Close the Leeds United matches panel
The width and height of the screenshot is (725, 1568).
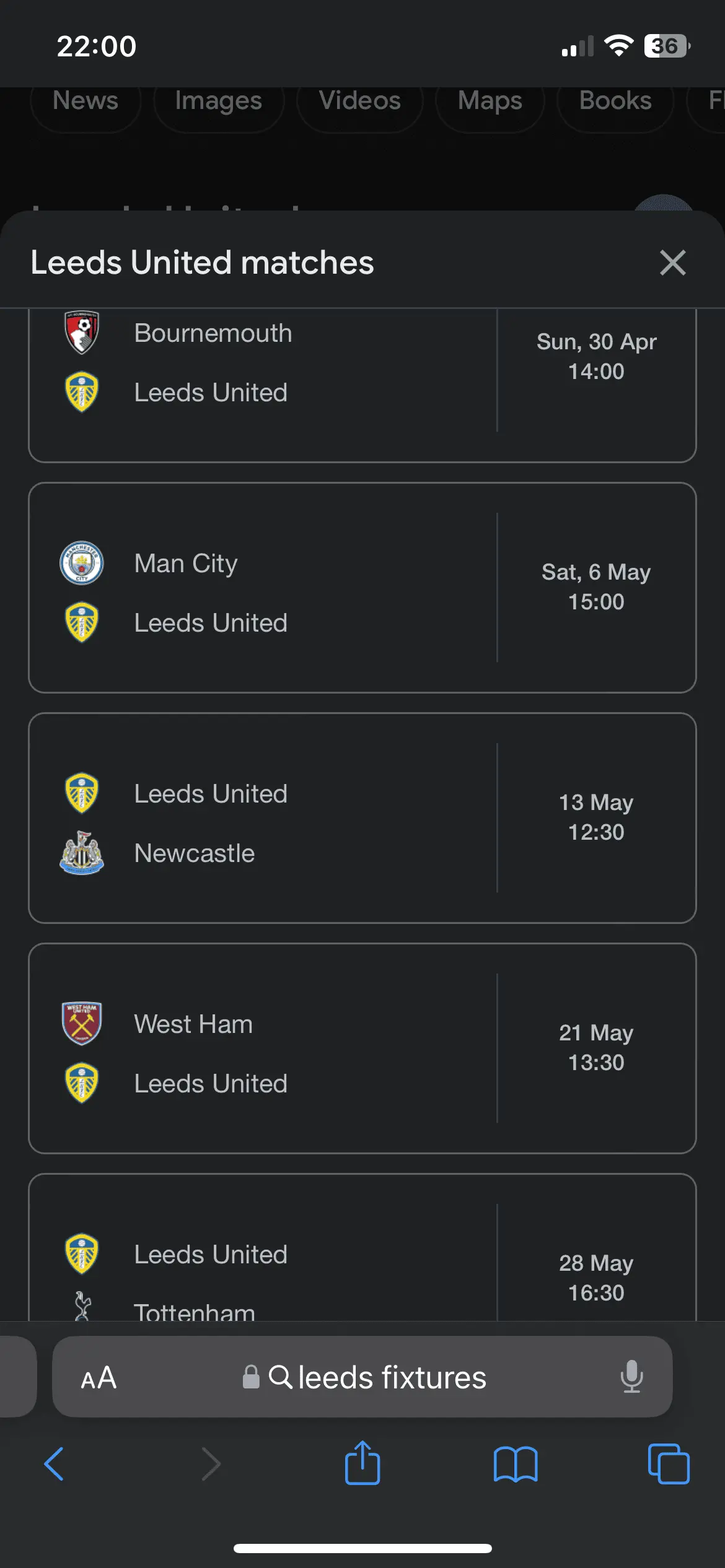pyautogui.click(x=672, y=263)
